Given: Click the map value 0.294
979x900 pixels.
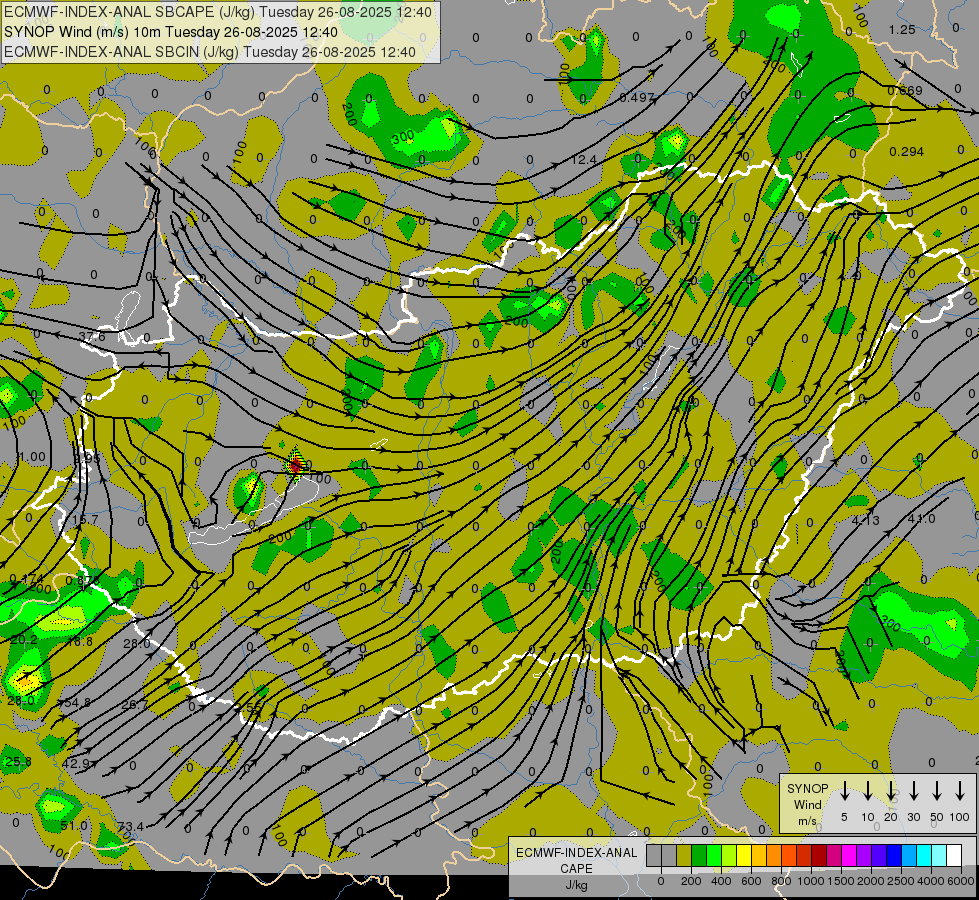Looking at the screenshot, I should pos(907,151).
